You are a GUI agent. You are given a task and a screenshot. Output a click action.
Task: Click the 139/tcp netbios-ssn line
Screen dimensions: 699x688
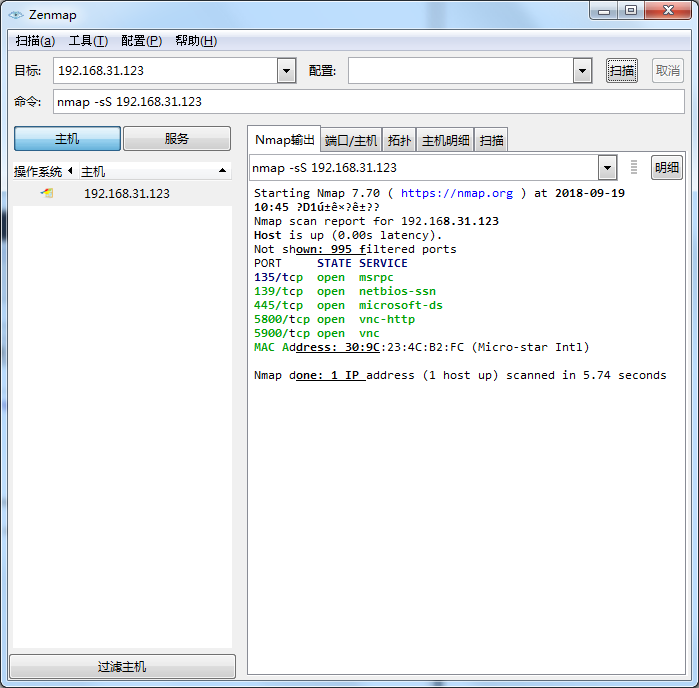(x=345, y=291)
